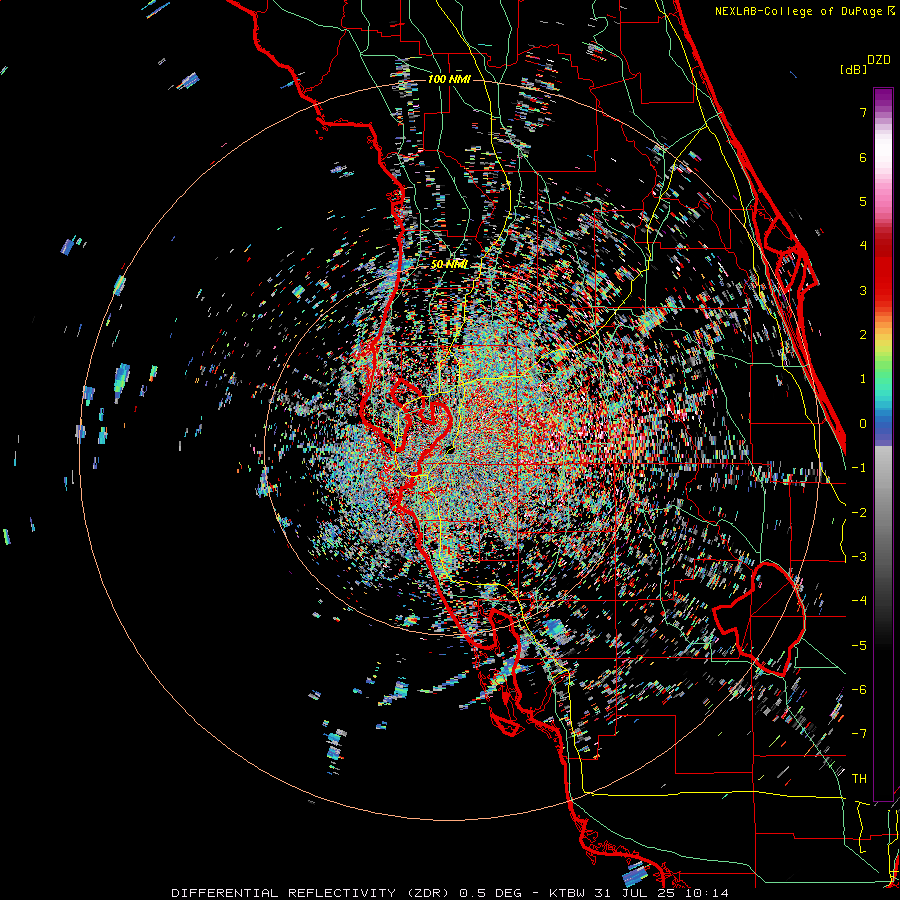Click the [dB] units label
Image resolution: width=900 pixels, height=900 pixels.
point(853,69)
